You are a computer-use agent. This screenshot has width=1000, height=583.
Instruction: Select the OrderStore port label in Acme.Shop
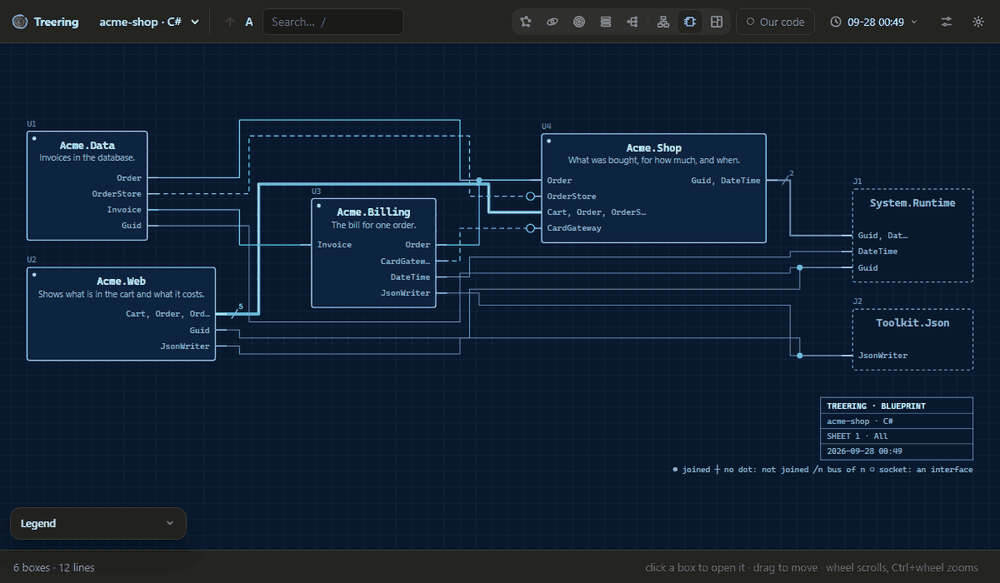pyautogui.click(x=571, y=196)
